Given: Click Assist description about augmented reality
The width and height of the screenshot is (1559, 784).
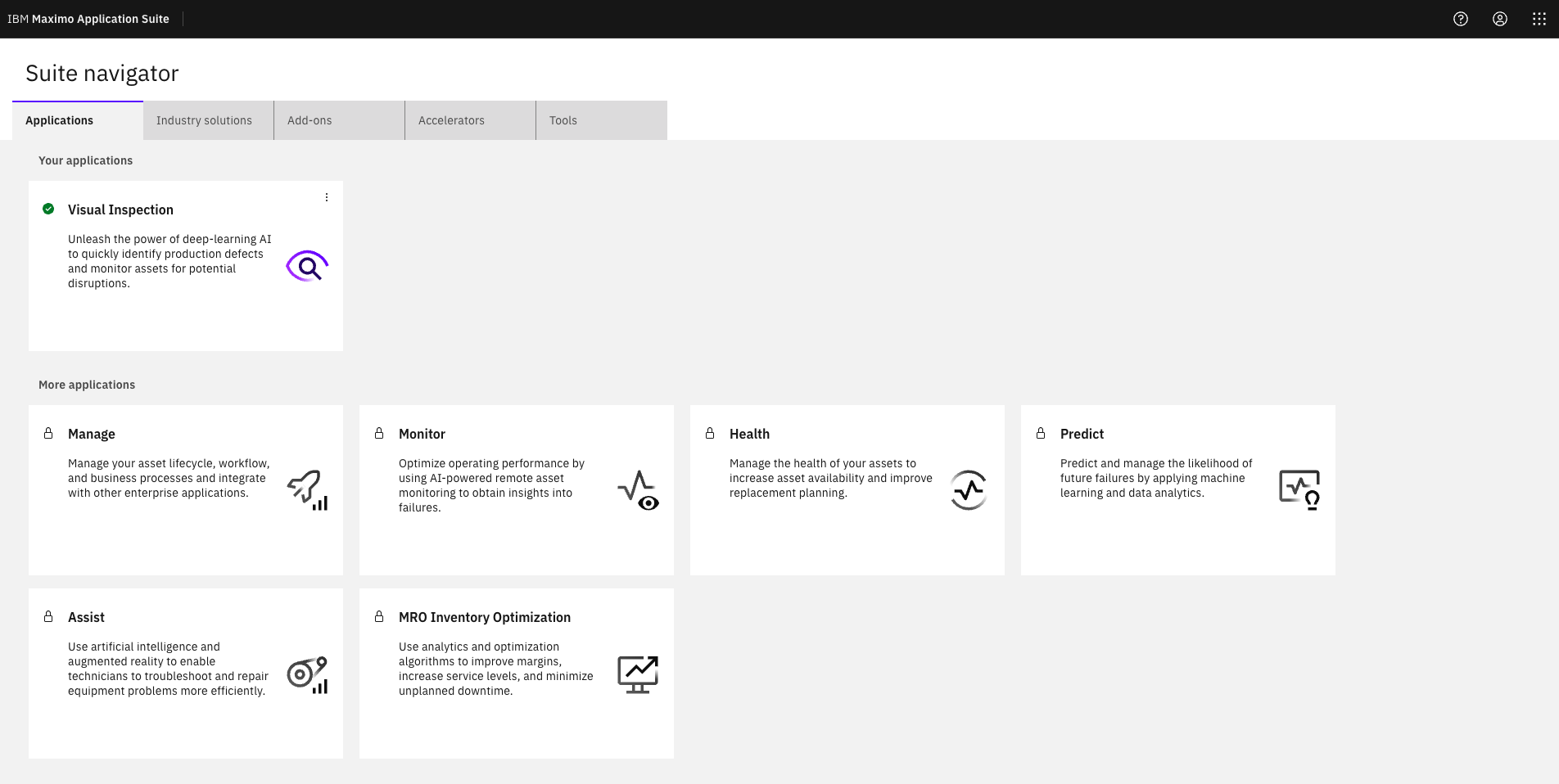Looking at the screenshot, I should (168, 669).
